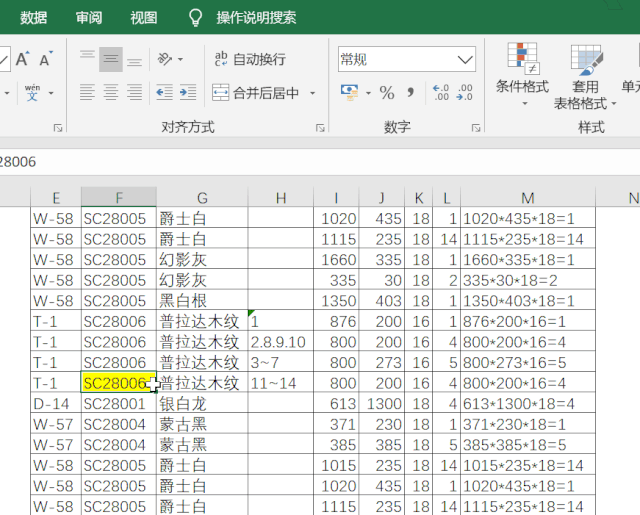
Task: Decrease font size with the small A button
Action: pos(46,59)
